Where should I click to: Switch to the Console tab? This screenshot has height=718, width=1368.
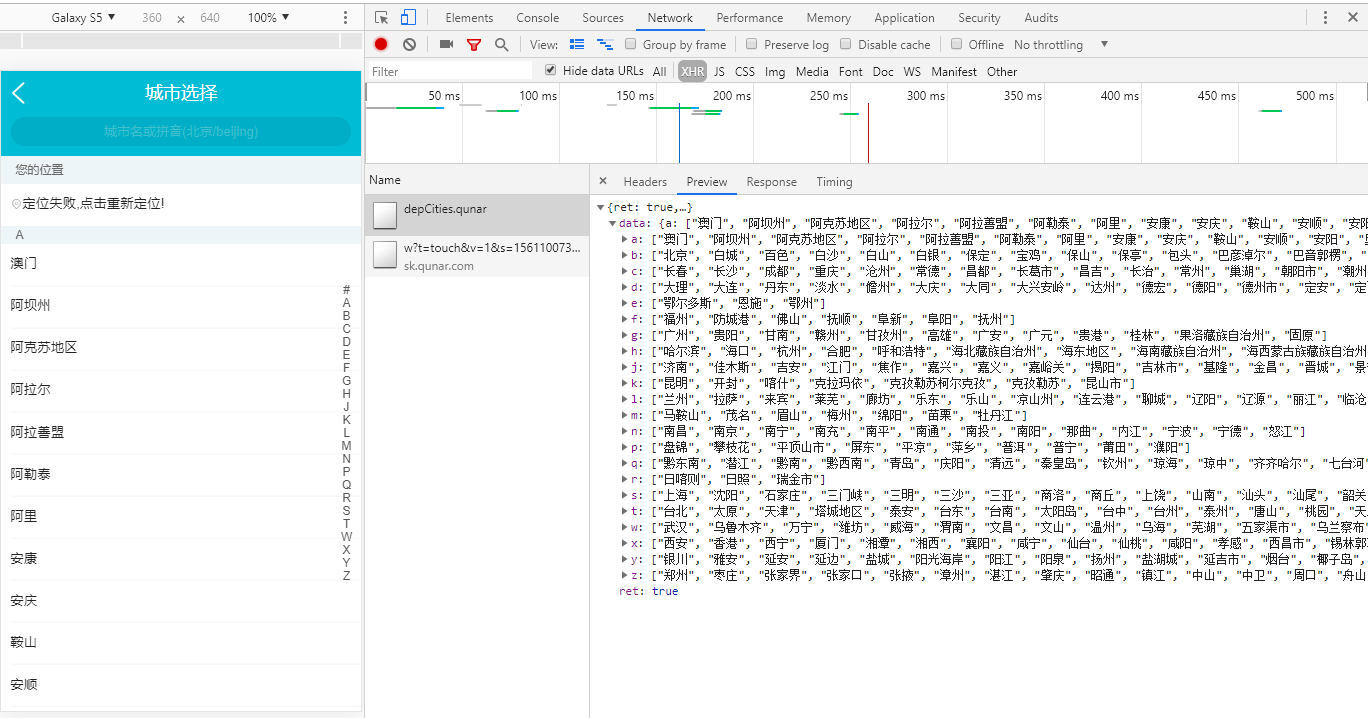click(x=537, y=17)
